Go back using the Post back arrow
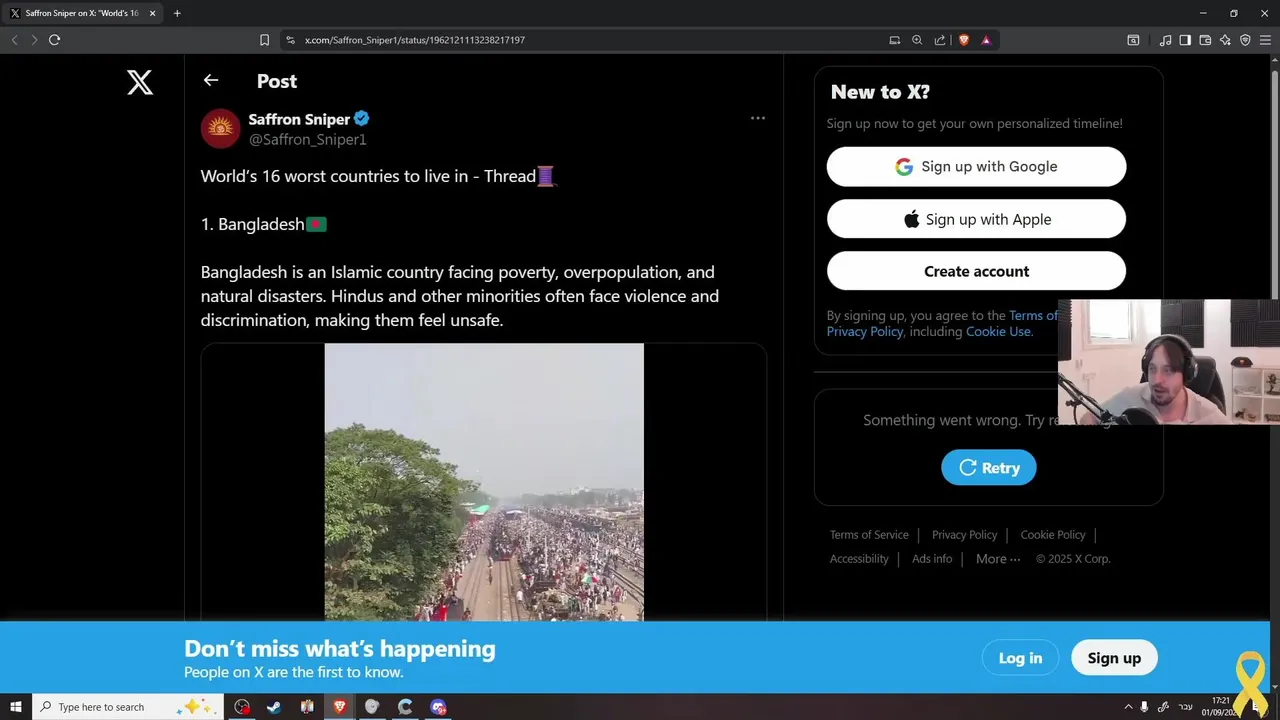The image size is (1280, 720). coord(210,80)
